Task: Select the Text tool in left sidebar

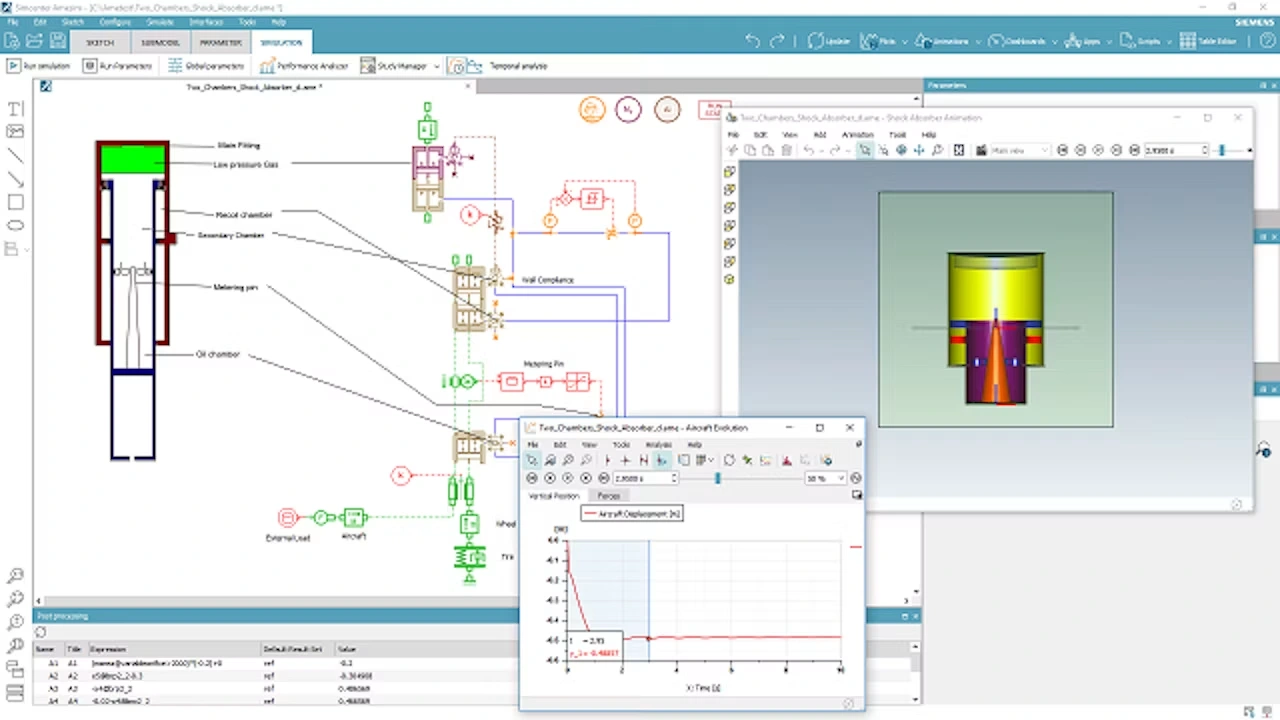Action: coord(15,109)
